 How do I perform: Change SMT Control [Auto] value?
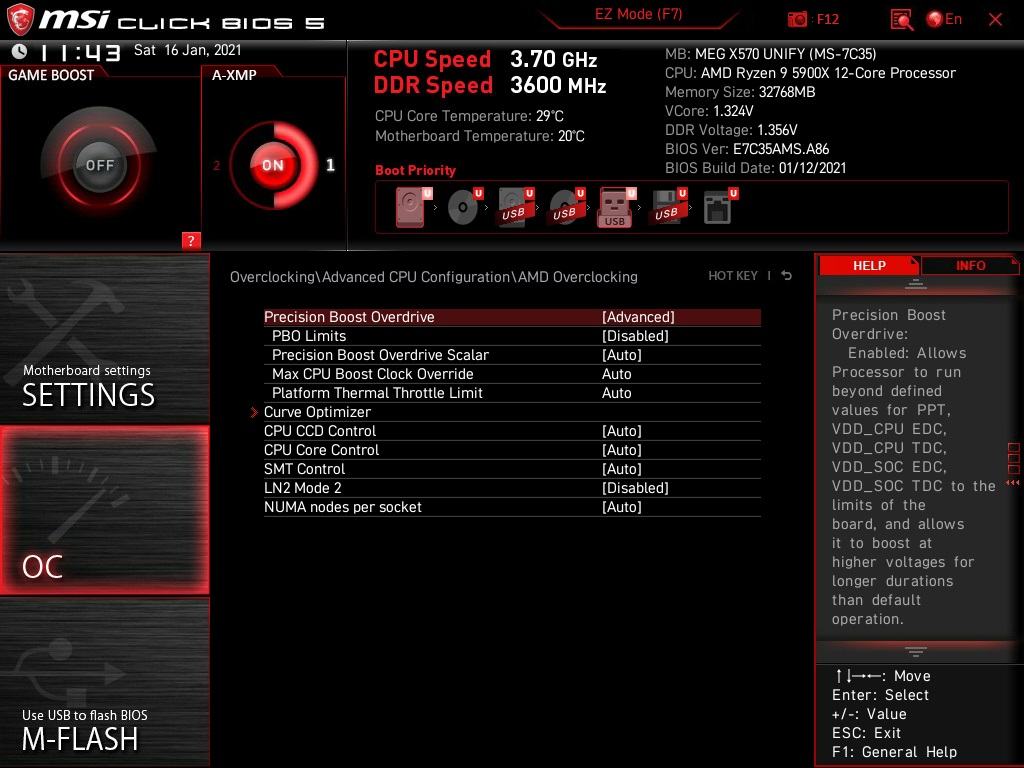(622, 468)
